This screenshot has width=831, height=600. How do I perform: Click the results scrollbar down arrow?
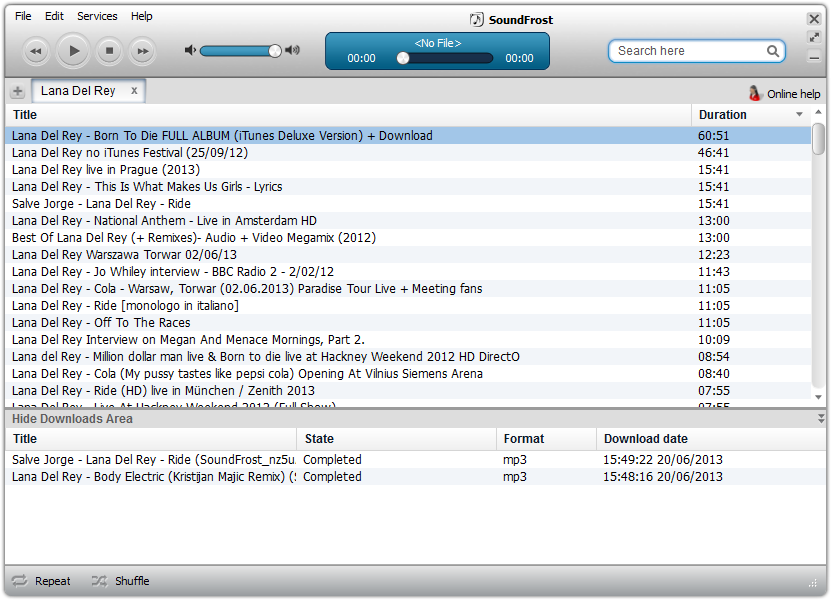pos(818,397)
